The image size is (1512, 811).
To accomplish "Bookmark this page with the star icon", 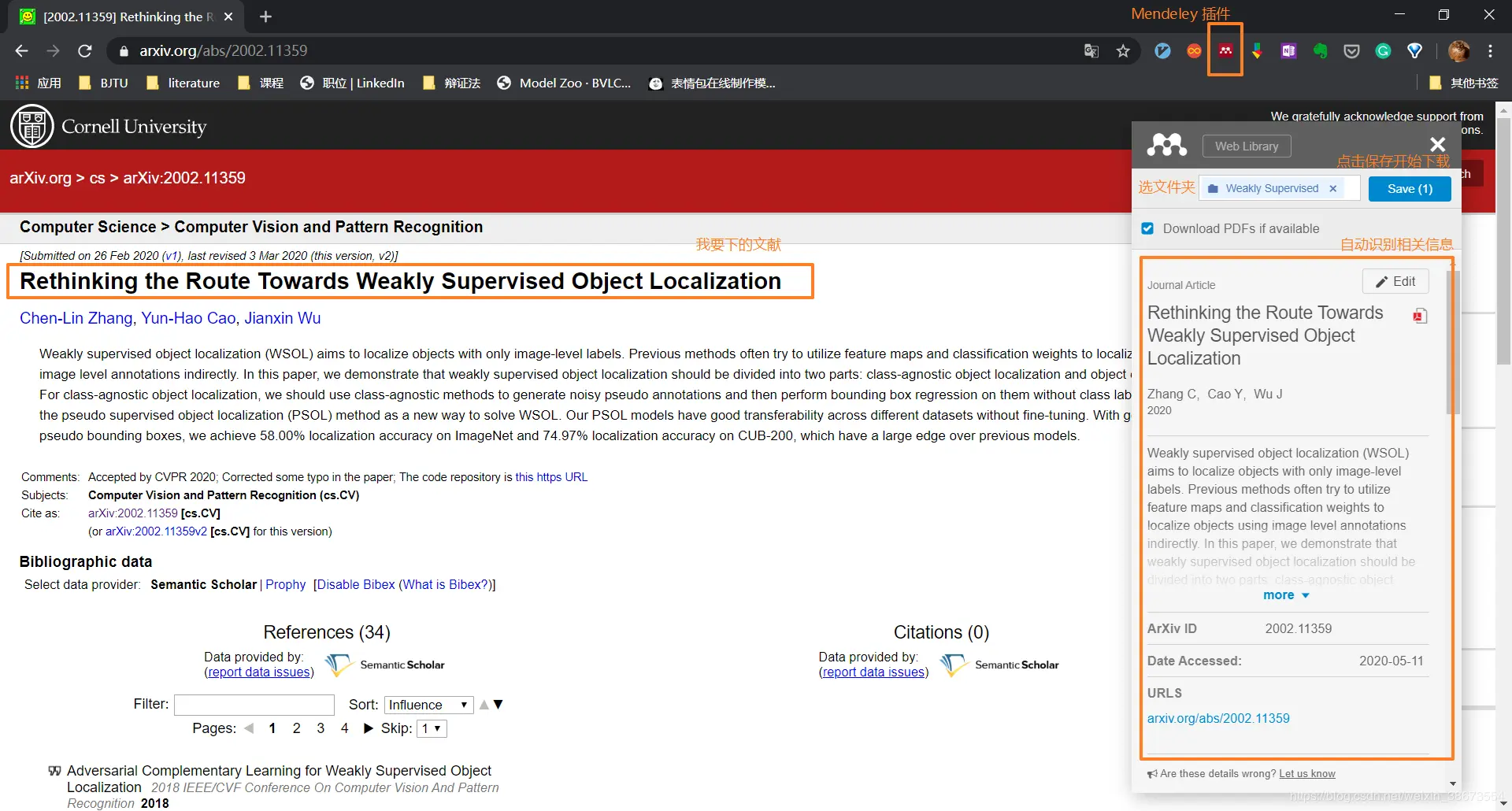I will [x=1123, y=51].
